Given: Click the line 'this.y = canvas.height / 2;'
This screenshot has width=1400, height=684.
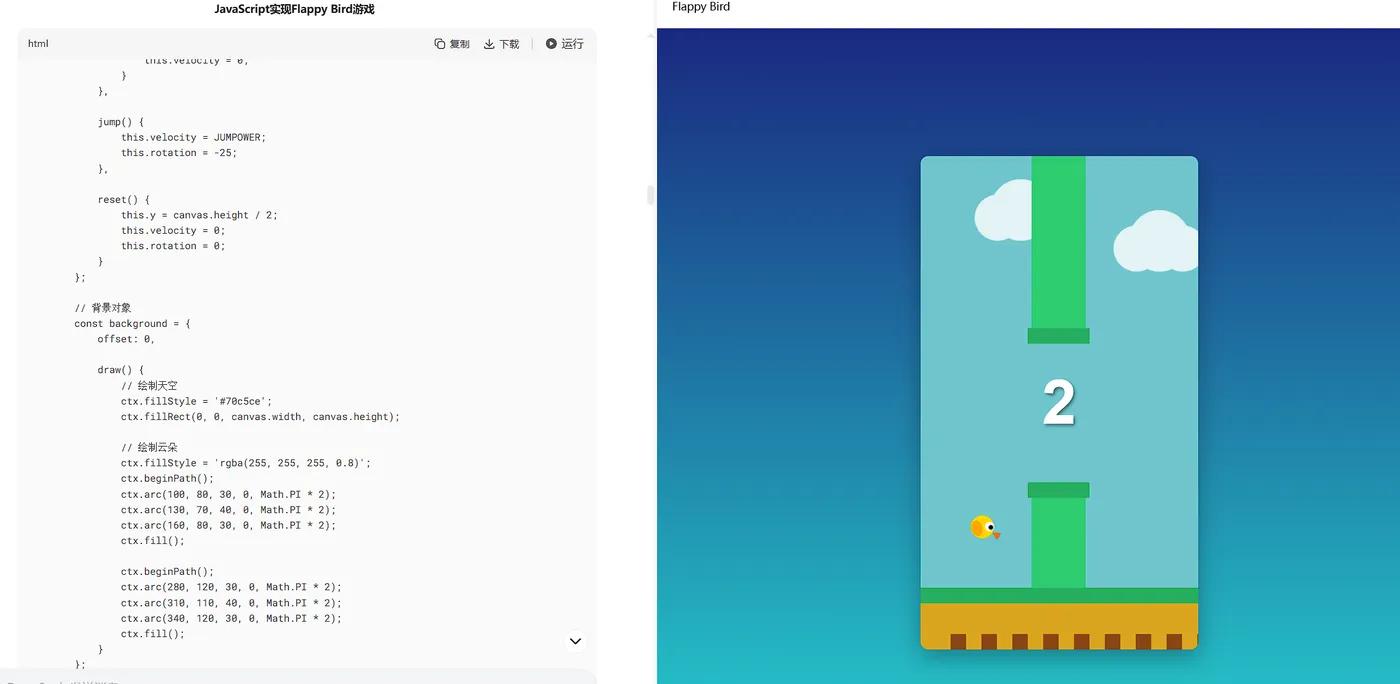Looking at the screenshot, I should click(x=200, y=215).
